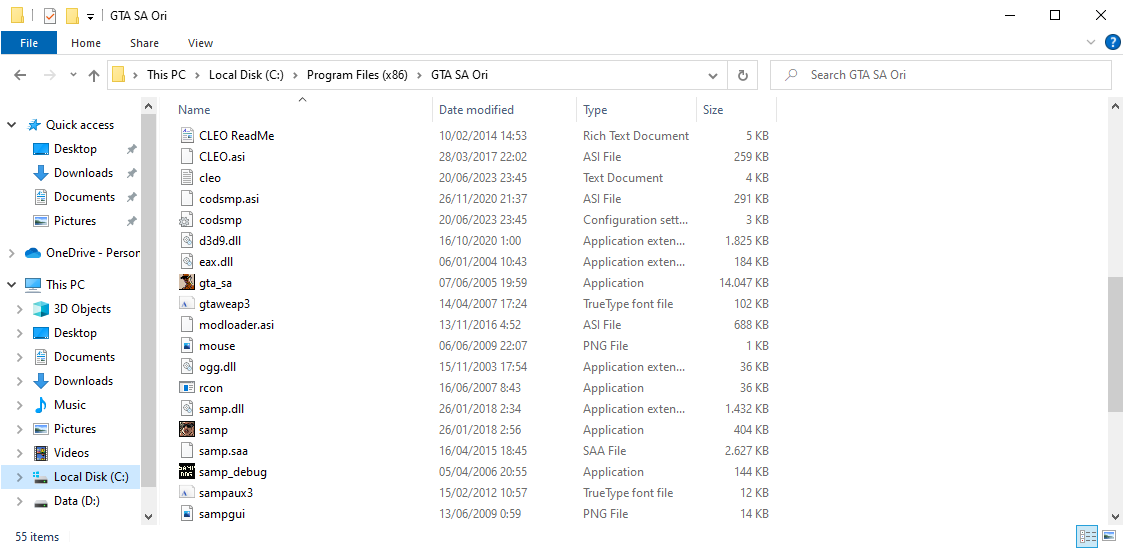Select the samp.saa file name
This screenshot has width=1123, height=548.
click(x=223, y=451)
